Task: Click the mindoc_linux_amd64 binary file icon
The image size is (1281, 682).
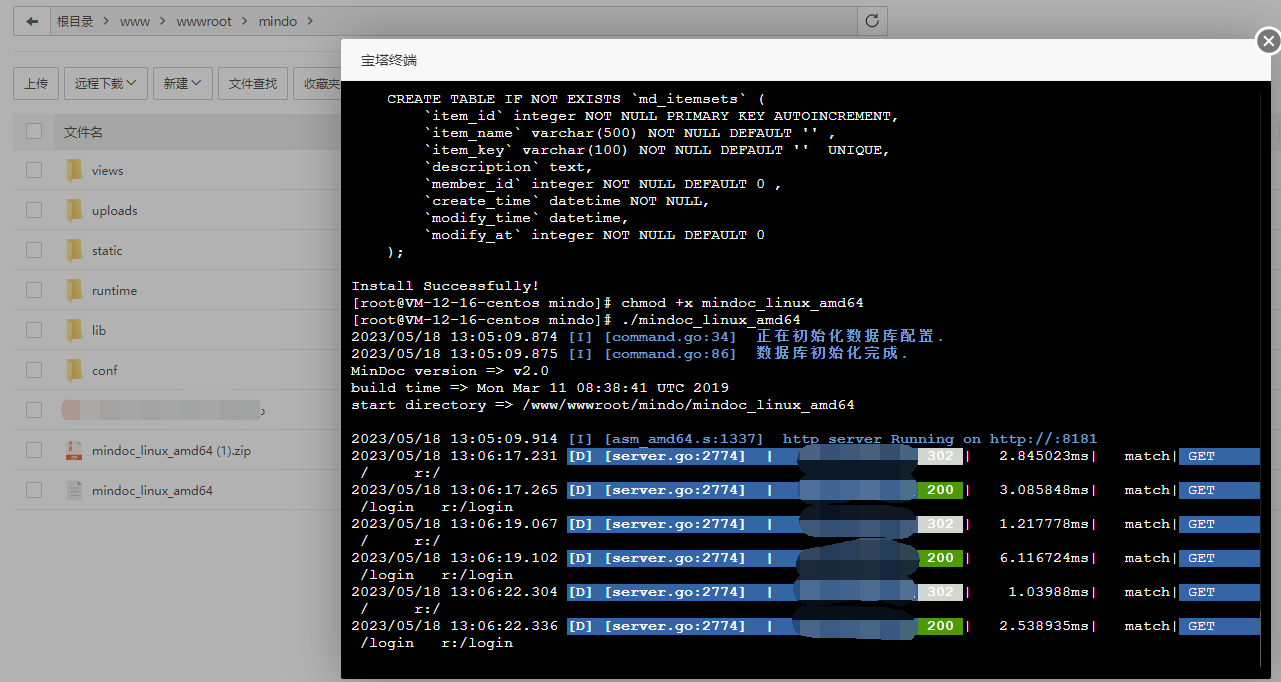Action: [x=74, y=491]
